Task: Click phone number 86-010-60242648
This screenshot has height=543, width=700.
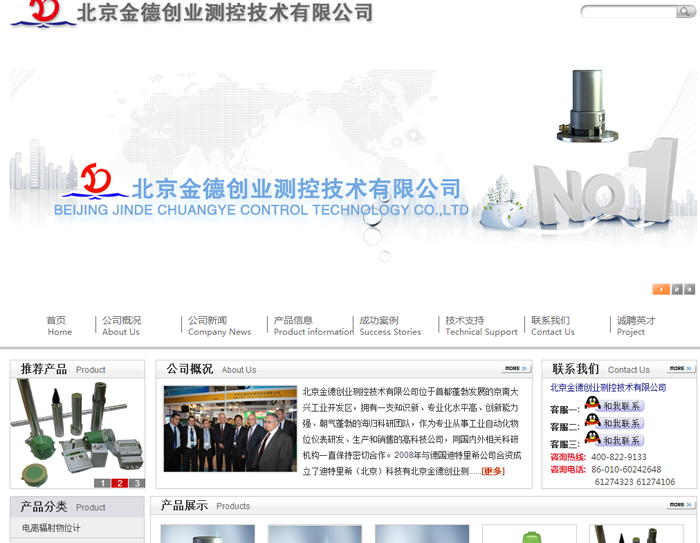Action: coord(626,469)
